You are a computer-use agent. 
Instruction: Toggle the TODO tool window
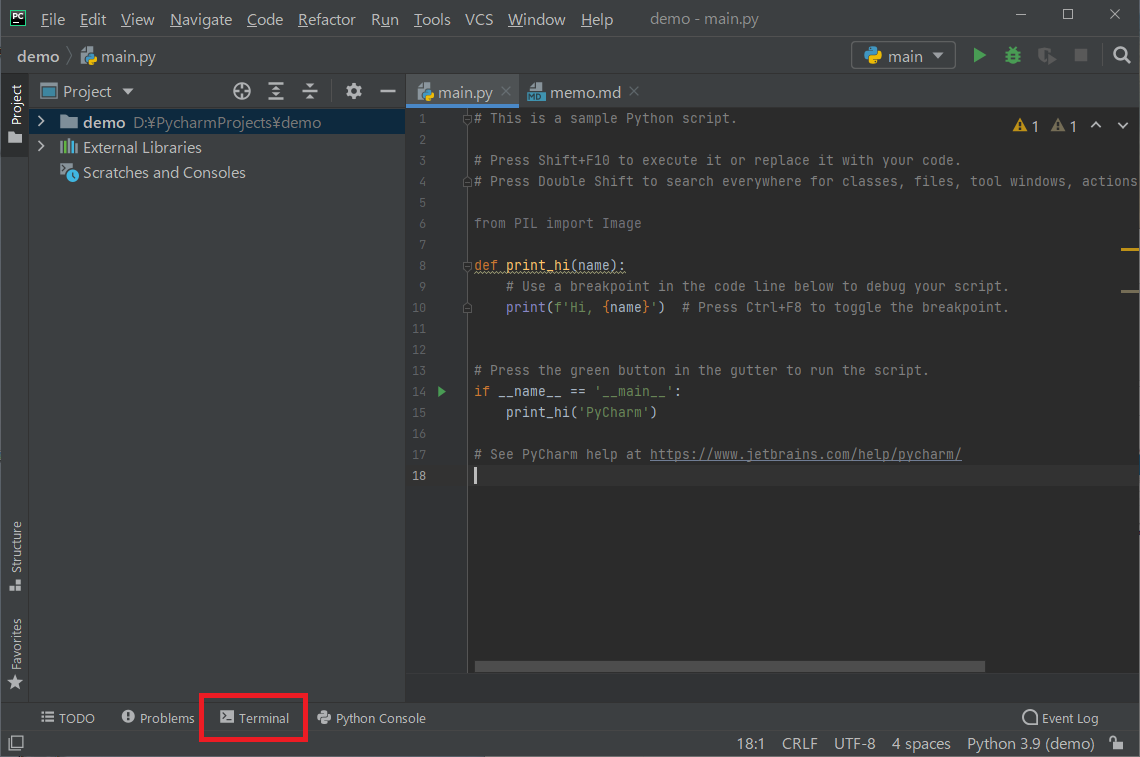(x=68, y=718)
